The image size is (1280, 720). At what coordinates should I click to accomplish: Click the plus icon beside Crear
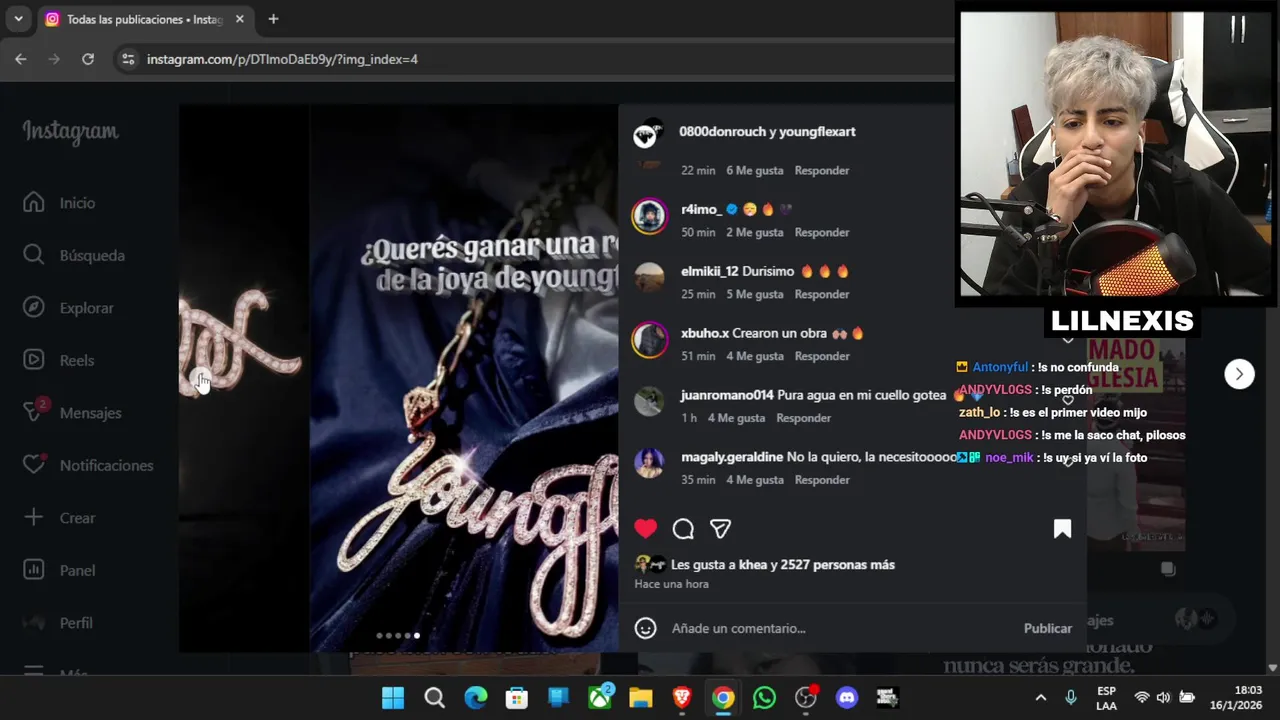34,517
